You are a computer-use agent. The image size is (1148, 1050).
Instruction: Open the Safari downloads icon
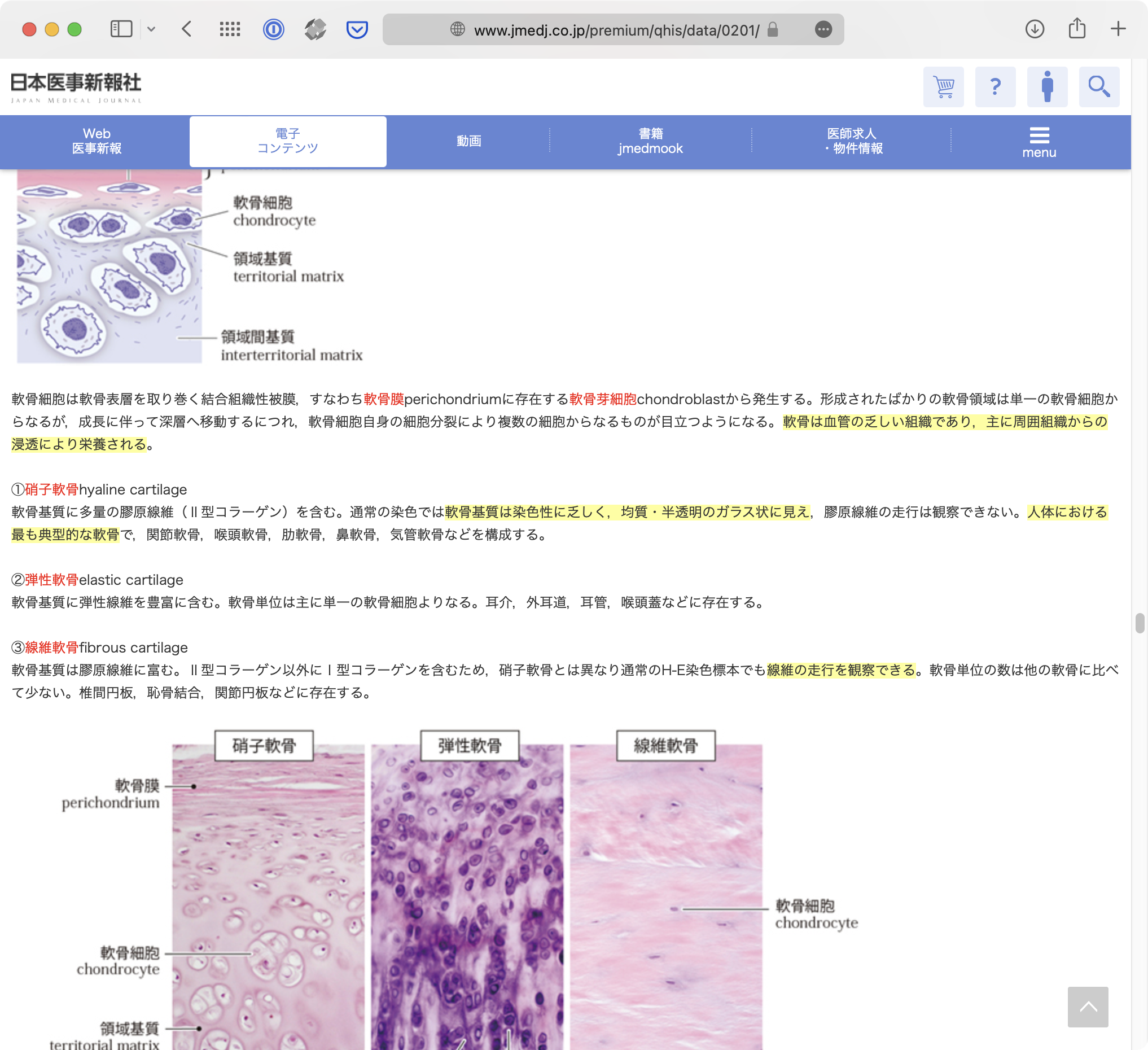point(1034,29)
